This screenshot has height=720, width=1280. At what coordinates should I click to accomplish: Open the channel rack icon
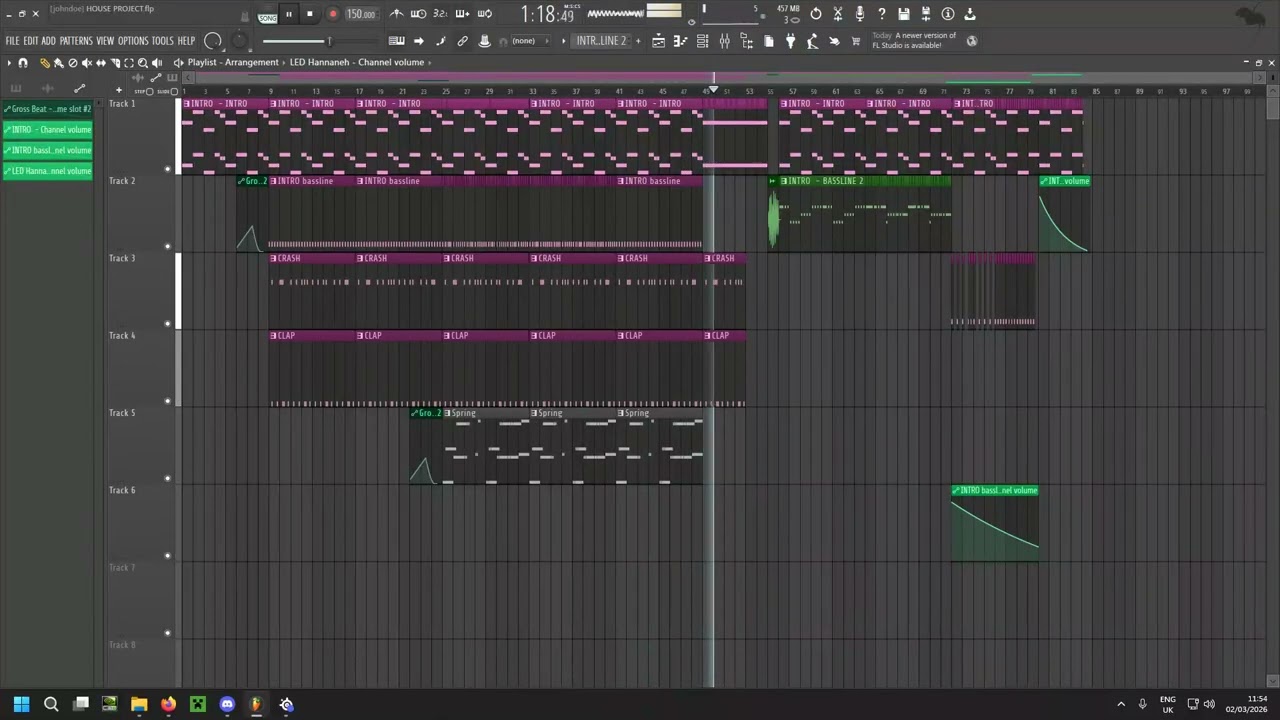click(702, 41)
